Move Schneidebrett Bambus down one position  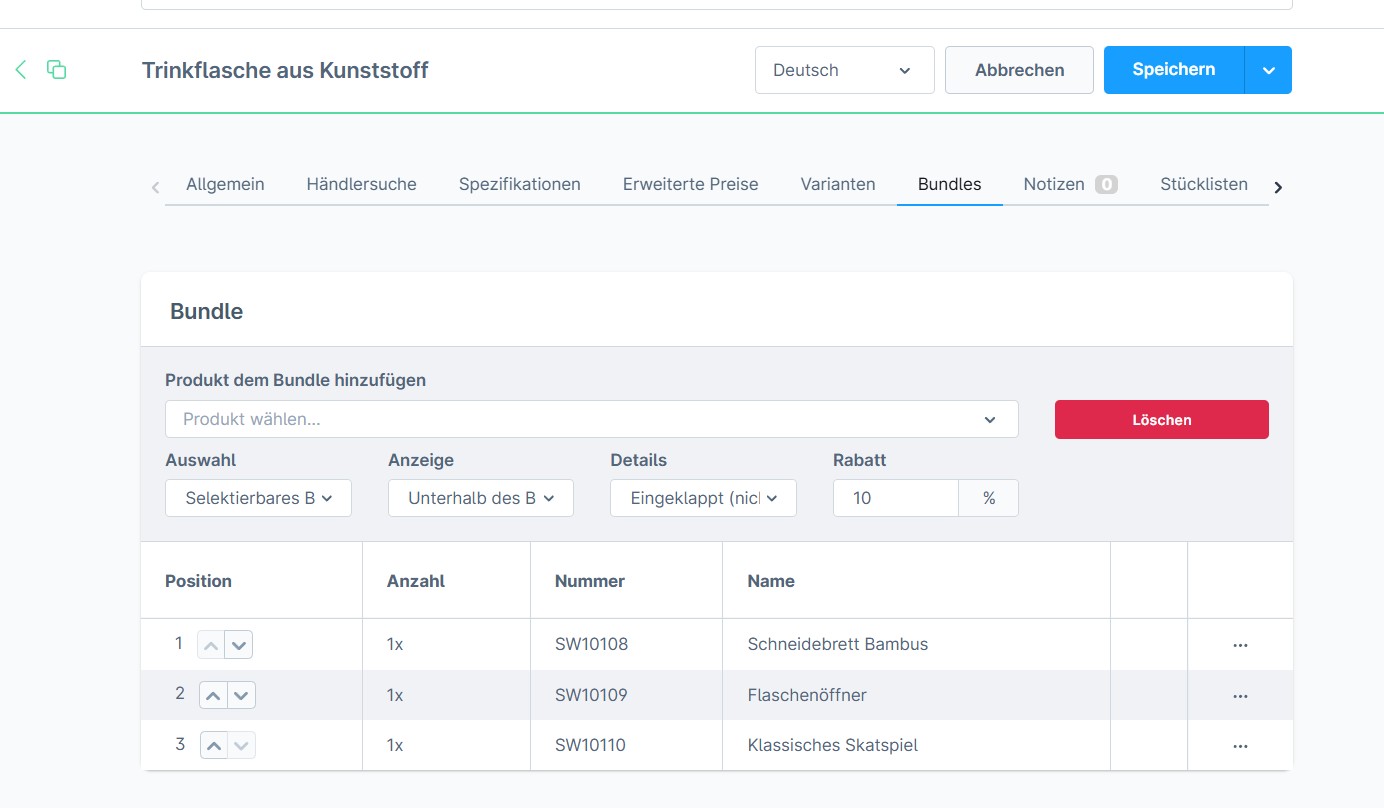[239, 645]
